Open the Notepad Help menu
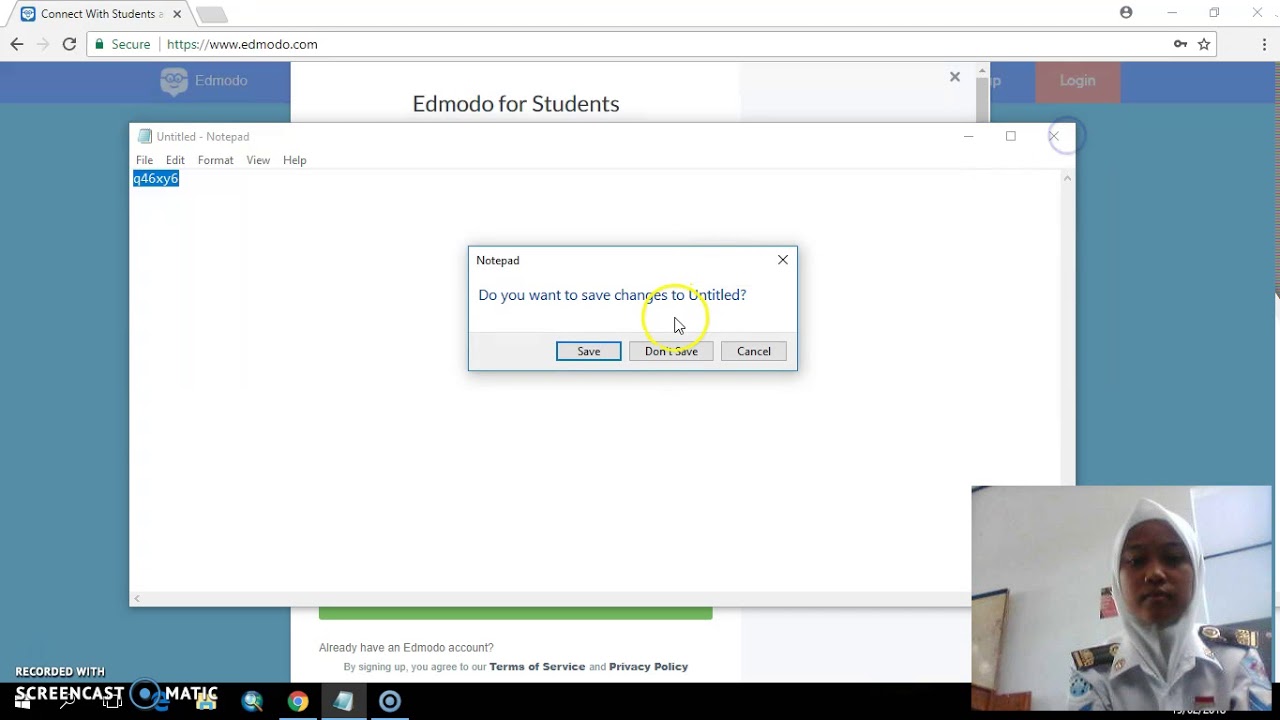1280x720 pixels. (x=294, y=160)
